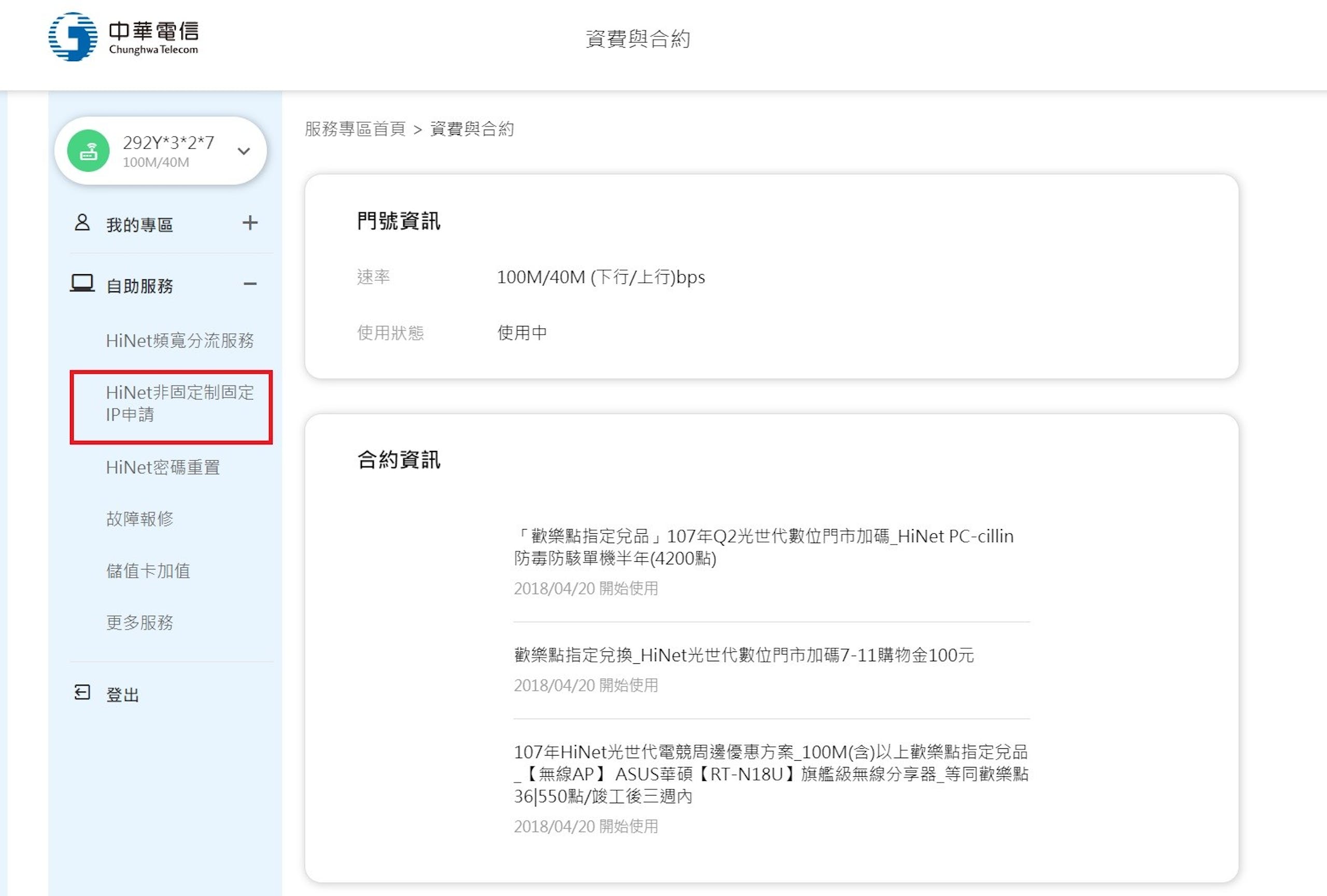1327x896 pixels.
Task: Click the Chunghwa Telecom logo
Action: [123, 37]
